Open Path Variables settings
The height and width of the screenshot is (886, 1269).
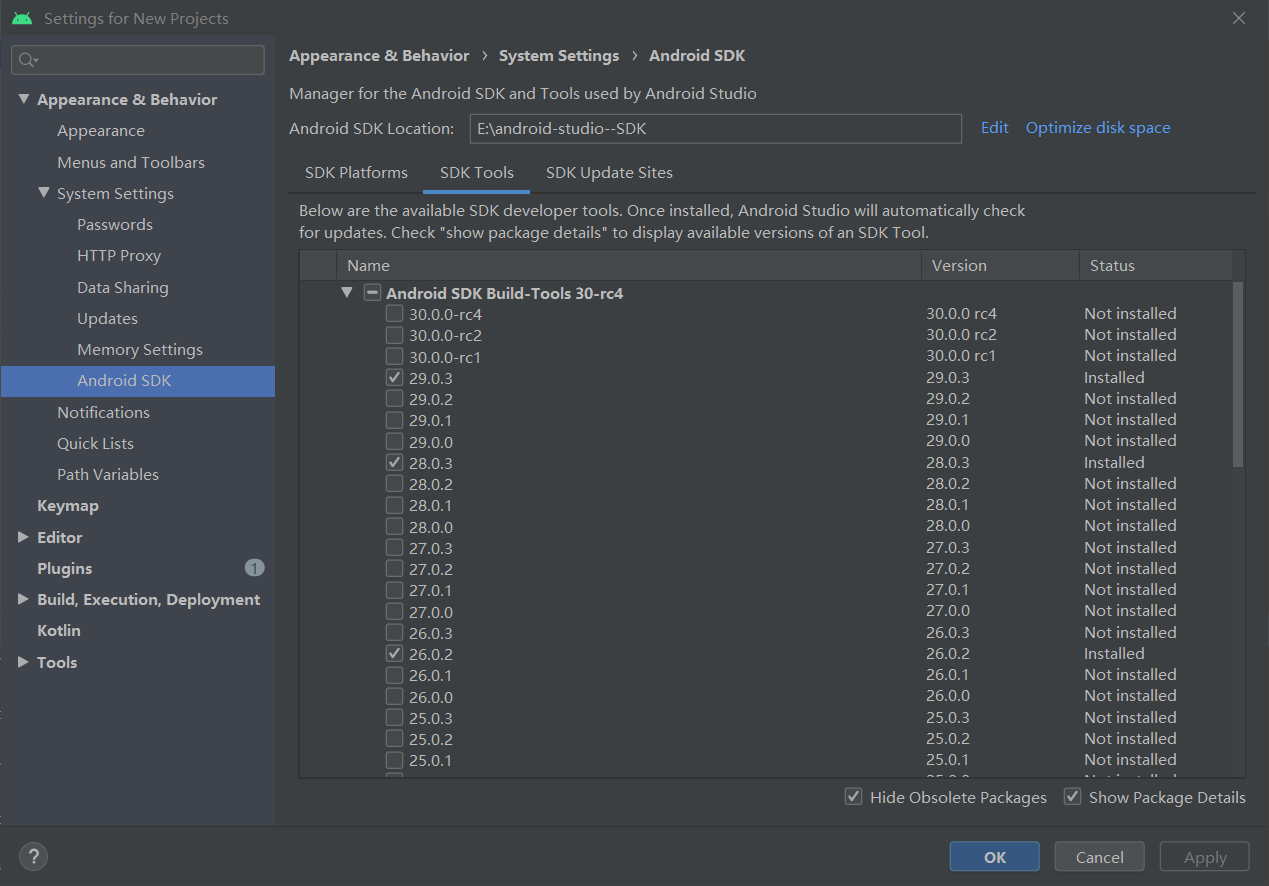click(108, 475)
